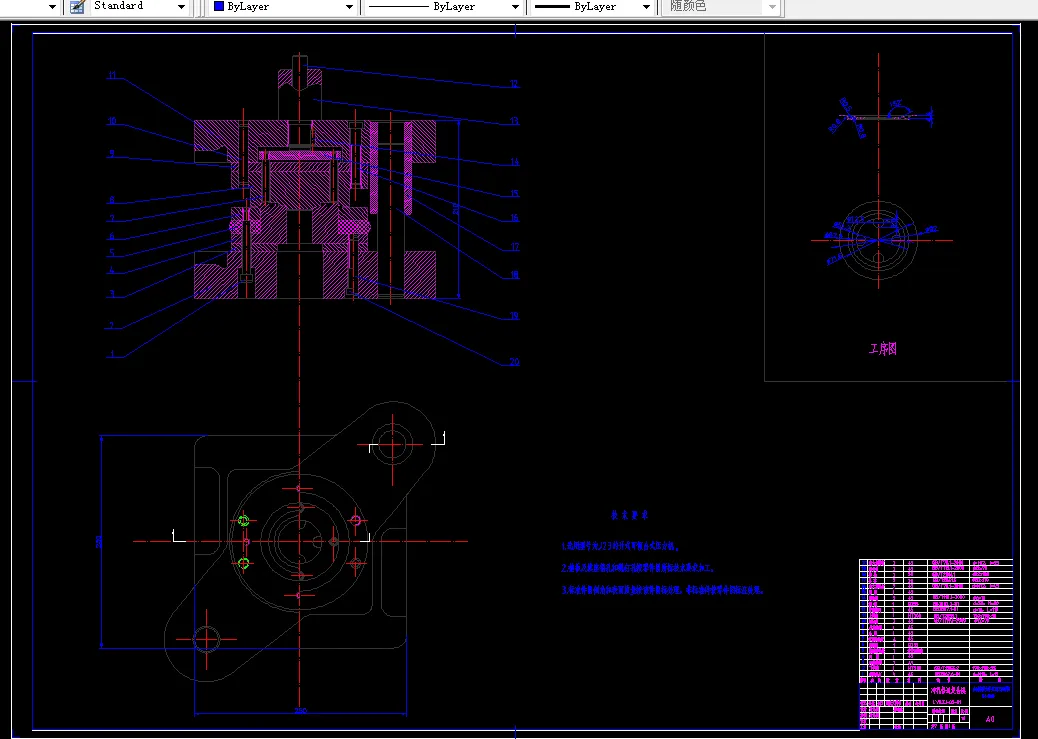The width and height of the screenshot is (1038, 739).
Task: Select callout number 17 in section view
Action: 514,247
